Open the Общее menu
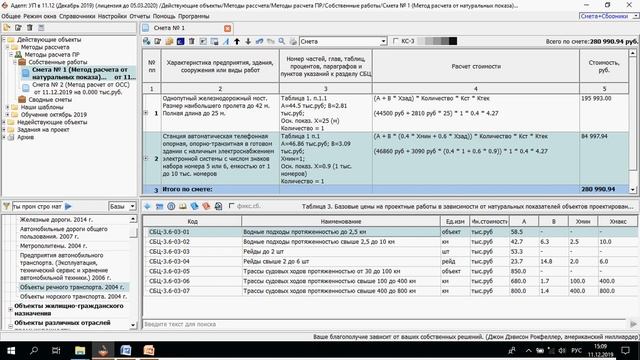 pyautogui.click(x=11, y=16)
